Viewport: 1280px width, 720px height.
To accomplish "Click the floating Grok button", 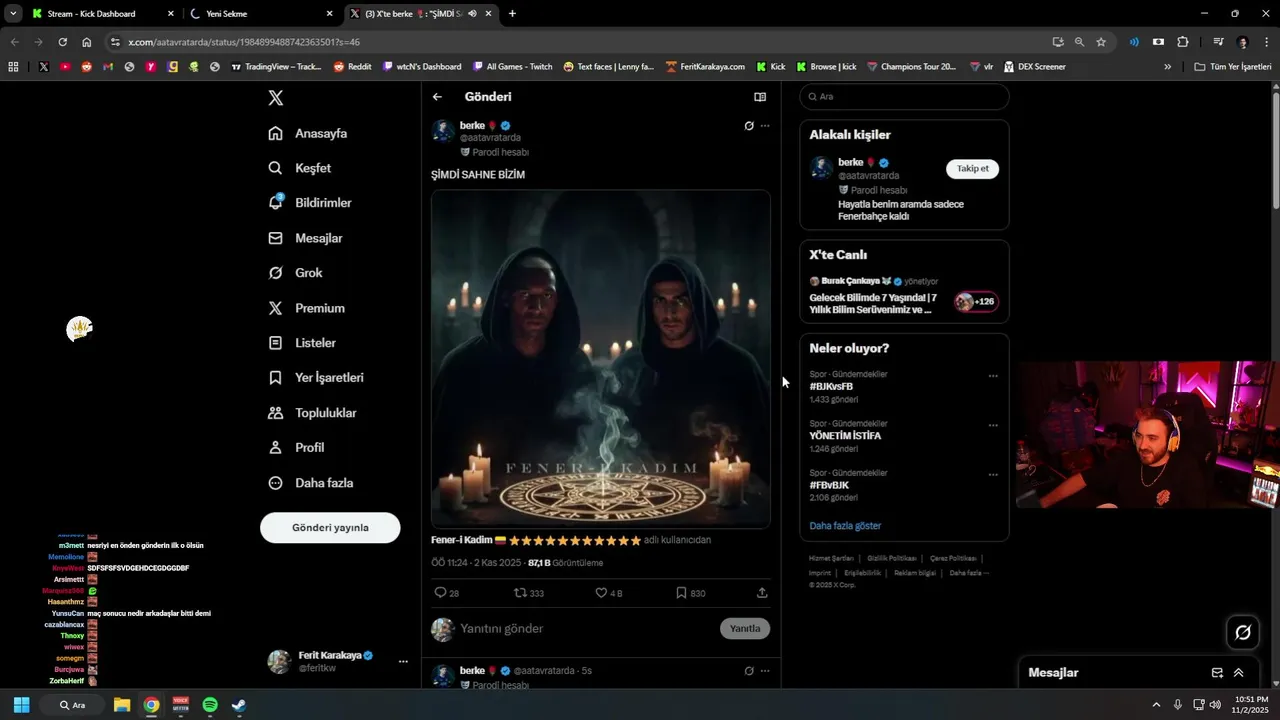I will point(1243,632).
